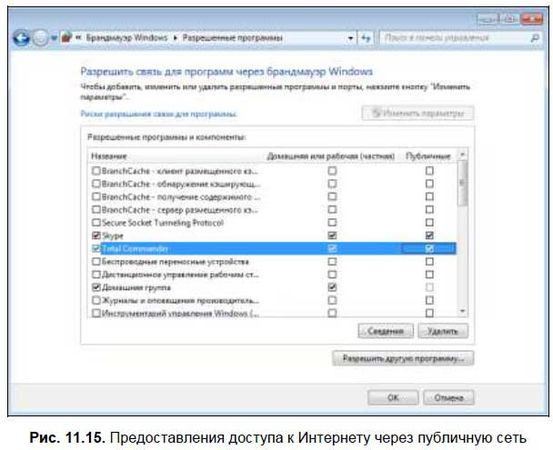Click the list scrollbar thumb
553x450 pixels.
[462, 183]
